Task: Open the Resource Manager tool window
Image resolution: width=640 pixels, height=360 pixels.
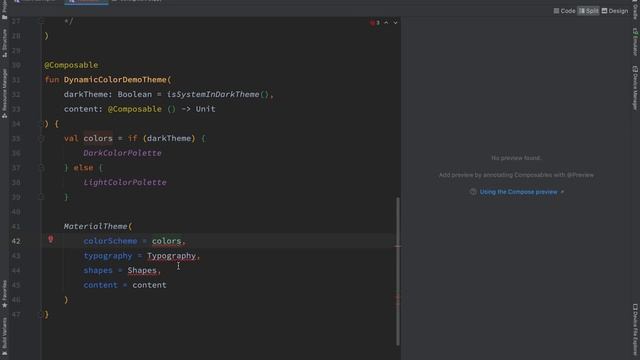Action: 4,93
